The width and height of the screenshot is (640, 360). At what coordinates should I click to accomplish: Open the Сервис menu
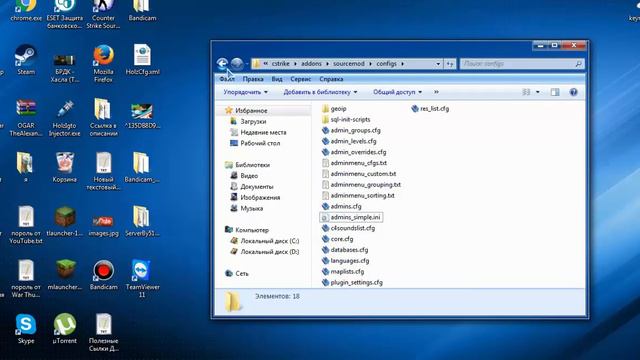(301, 79)
